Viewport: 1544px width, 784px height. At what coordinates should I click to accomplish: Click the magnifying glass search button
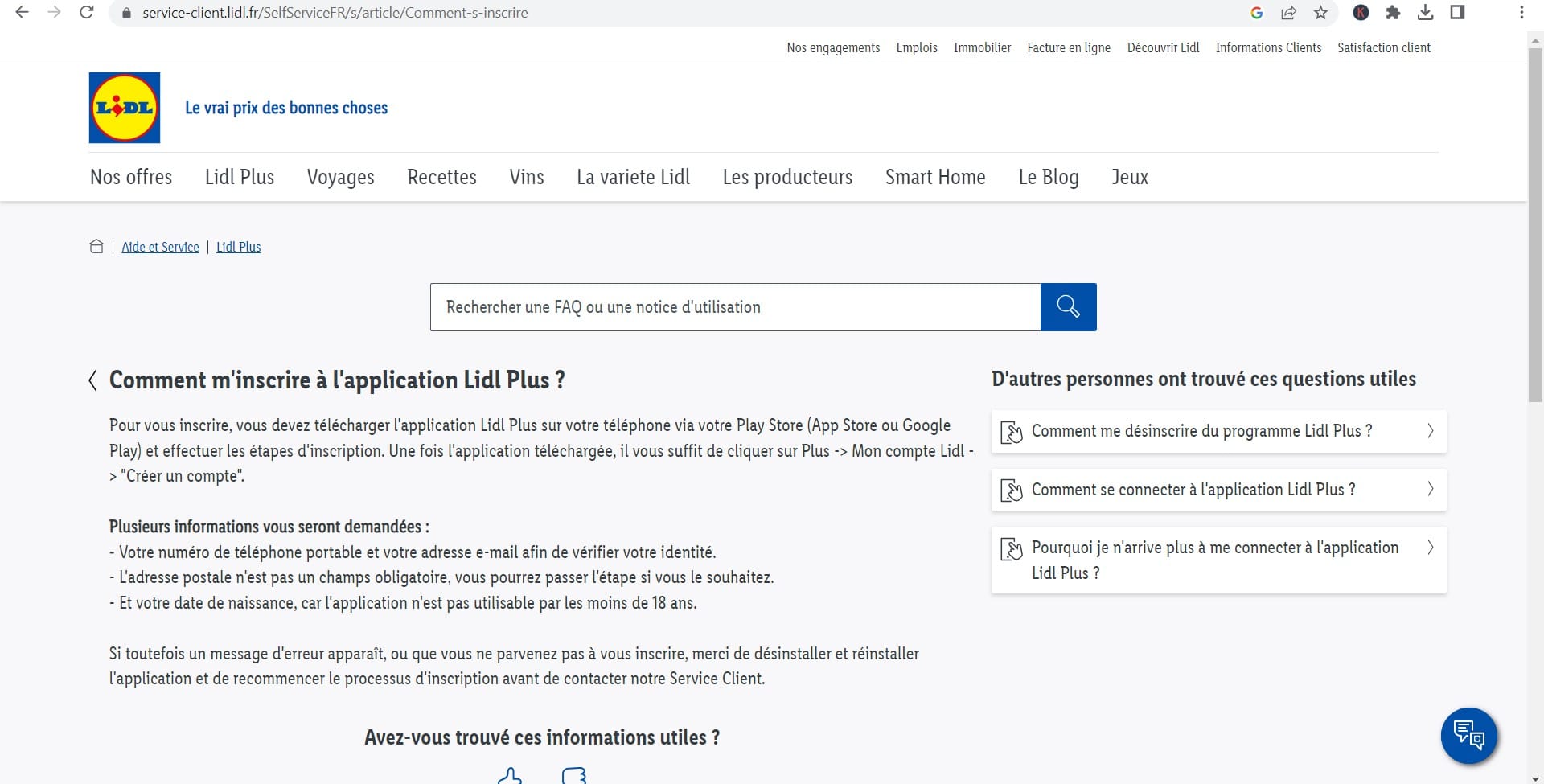click(x=1068, y=307)
